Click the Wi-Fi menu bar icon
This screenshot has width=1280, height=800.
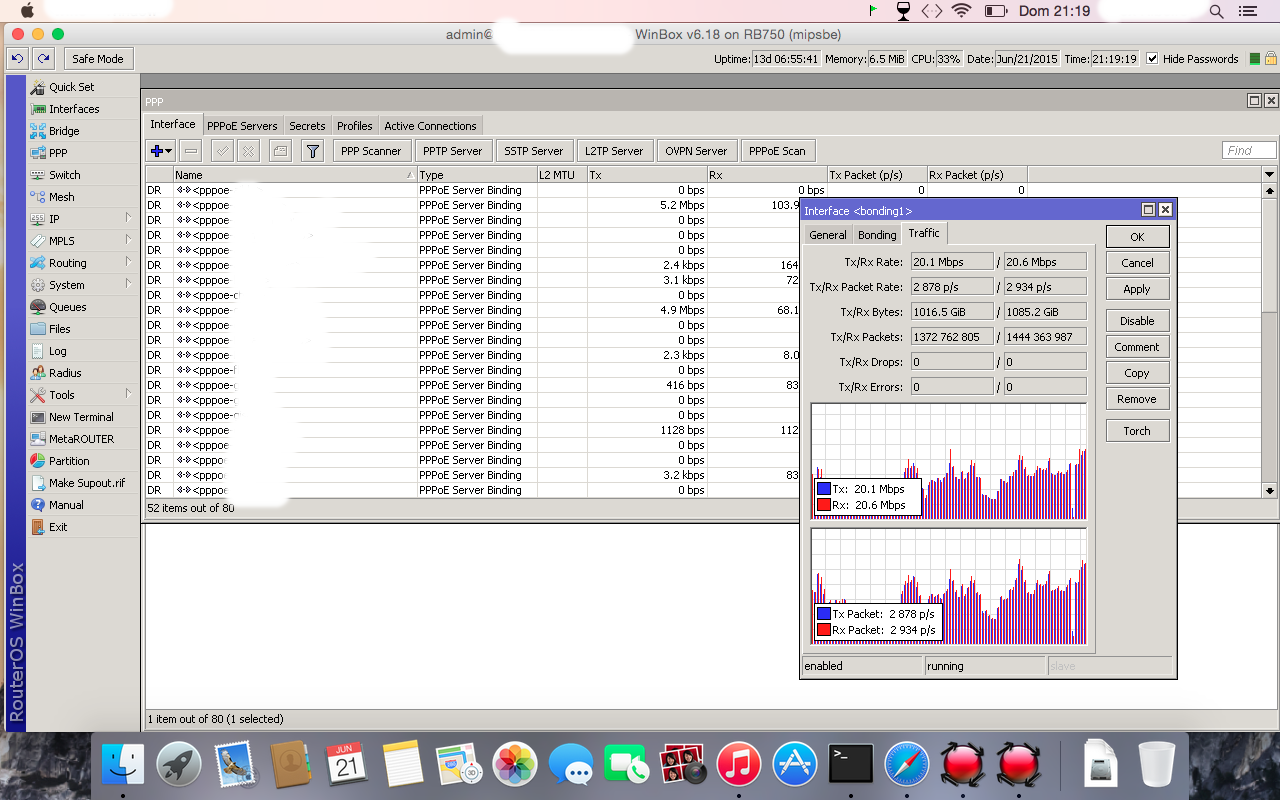click(961, 11)
